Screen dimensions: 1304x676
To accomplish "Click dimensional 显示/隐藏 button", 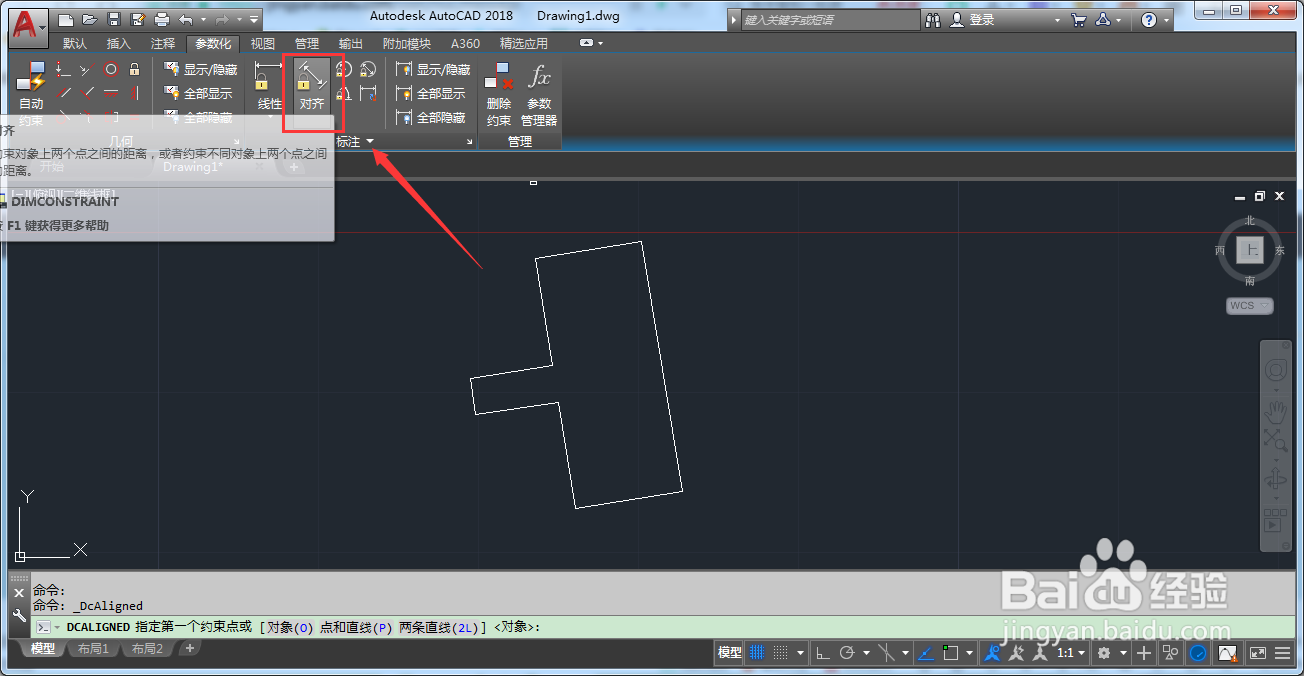I will [434, 70].
